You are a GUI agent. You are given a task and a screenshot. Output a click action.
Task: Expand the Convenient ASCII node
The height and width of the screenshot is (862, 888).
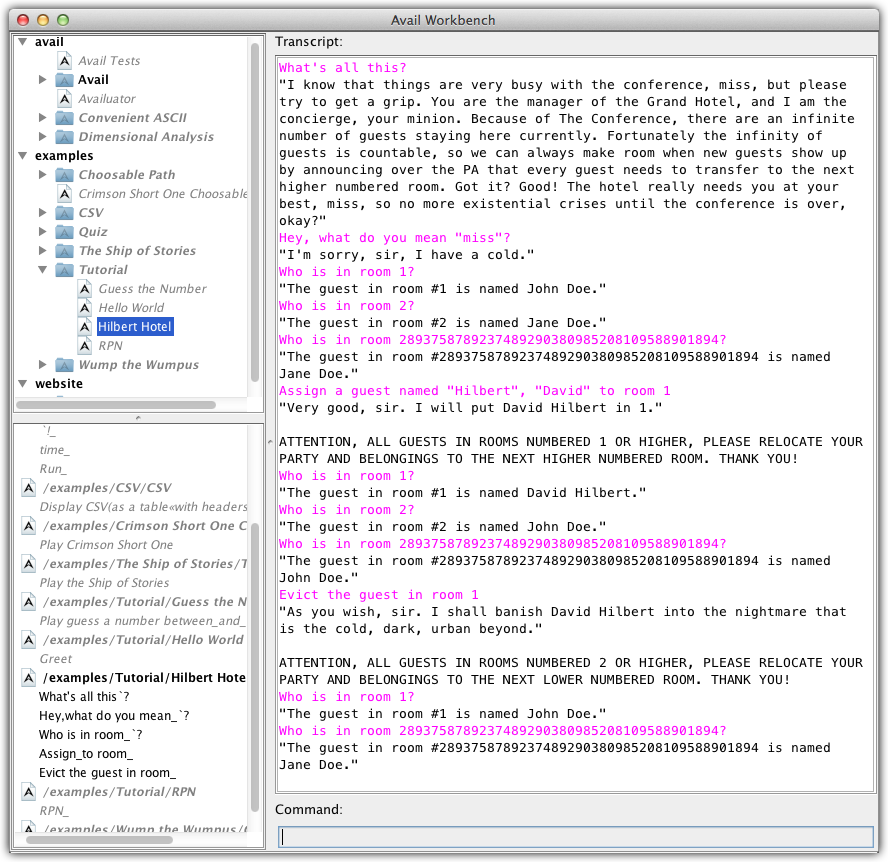tap(42, 118)
